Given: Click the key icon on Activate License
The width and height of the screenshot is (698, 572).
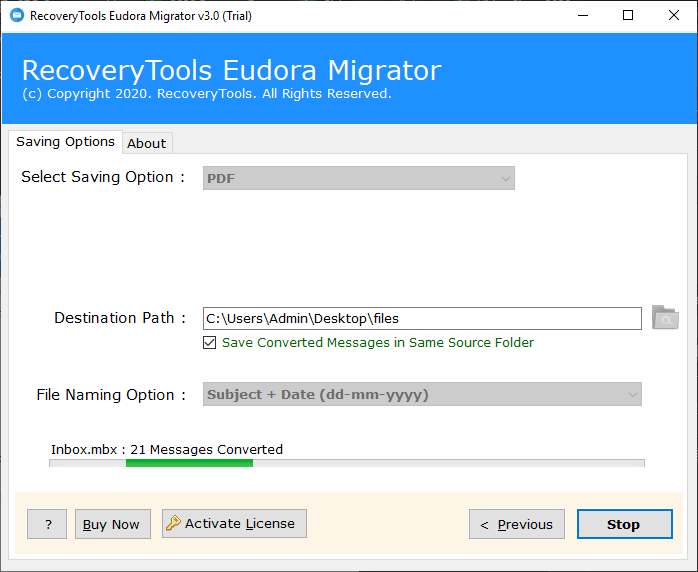Looking at the screenshot, I should click(173, 523).
